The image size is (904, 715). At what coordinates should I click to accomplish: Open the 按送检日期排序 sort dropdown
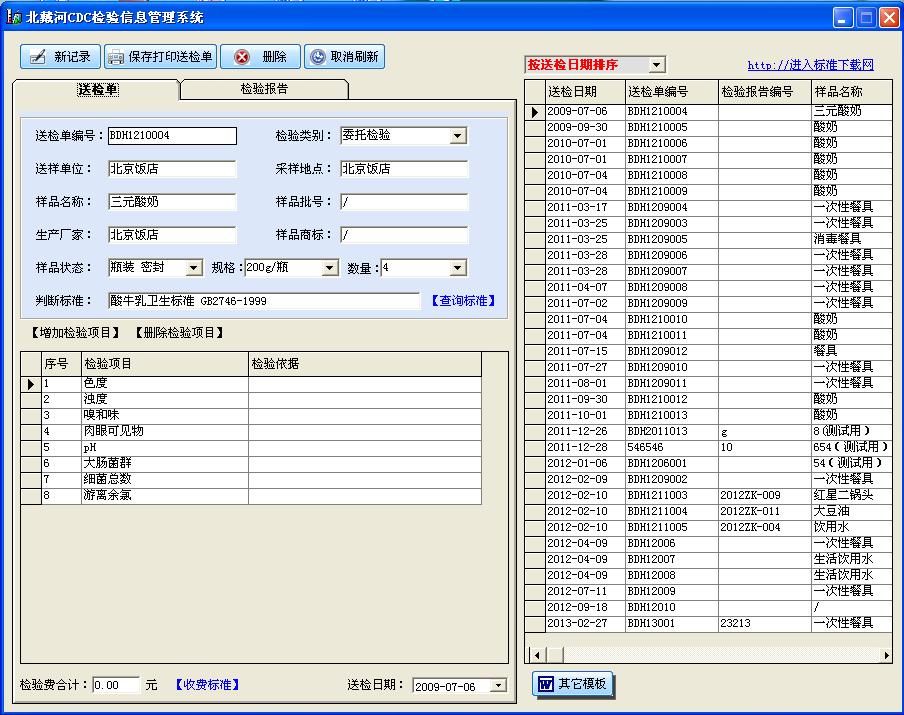[x=656, y=65]
